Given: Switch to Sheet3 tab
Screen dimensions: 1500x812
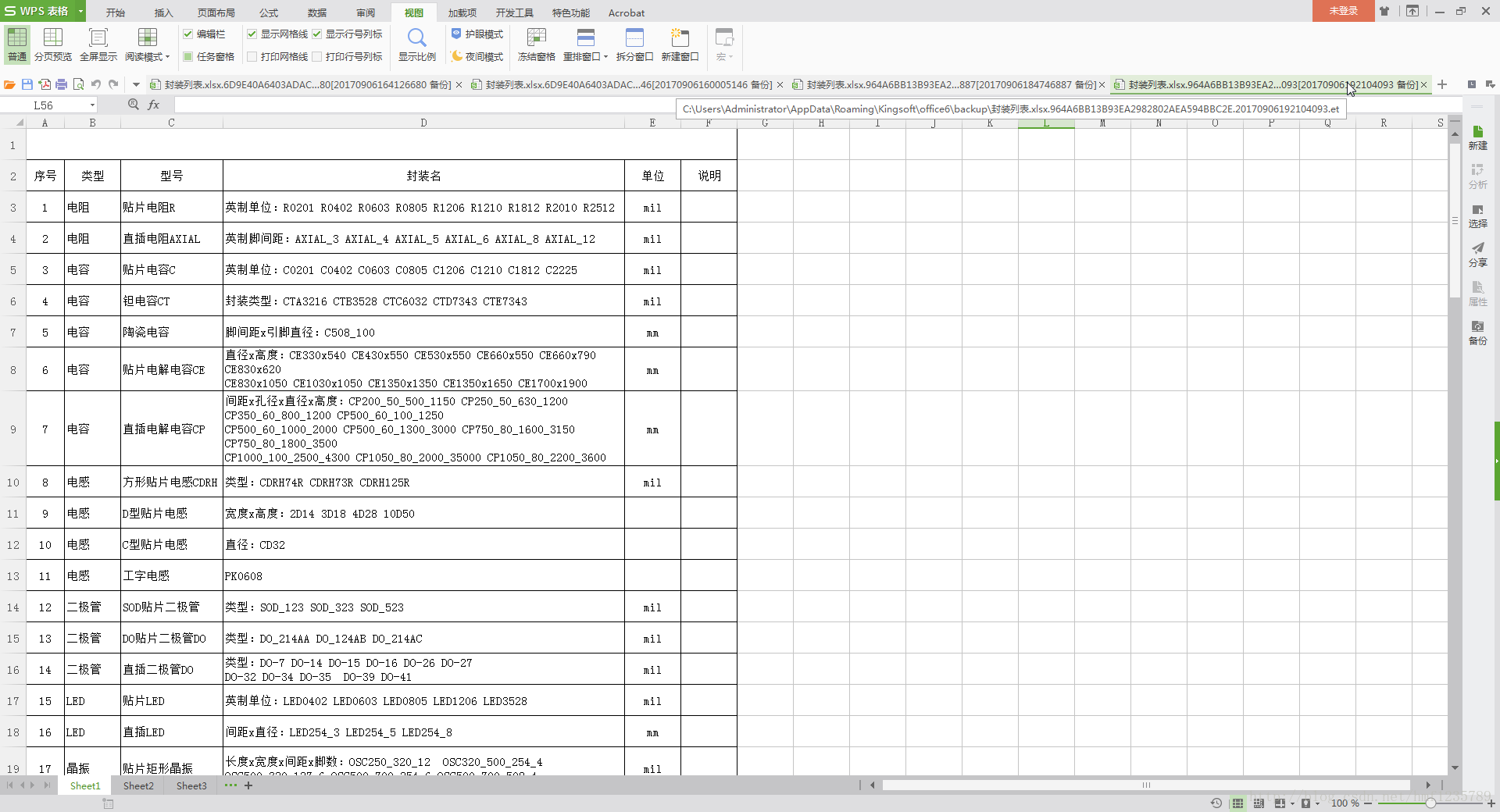Looking at the screenshot, I should coord(191,785).
